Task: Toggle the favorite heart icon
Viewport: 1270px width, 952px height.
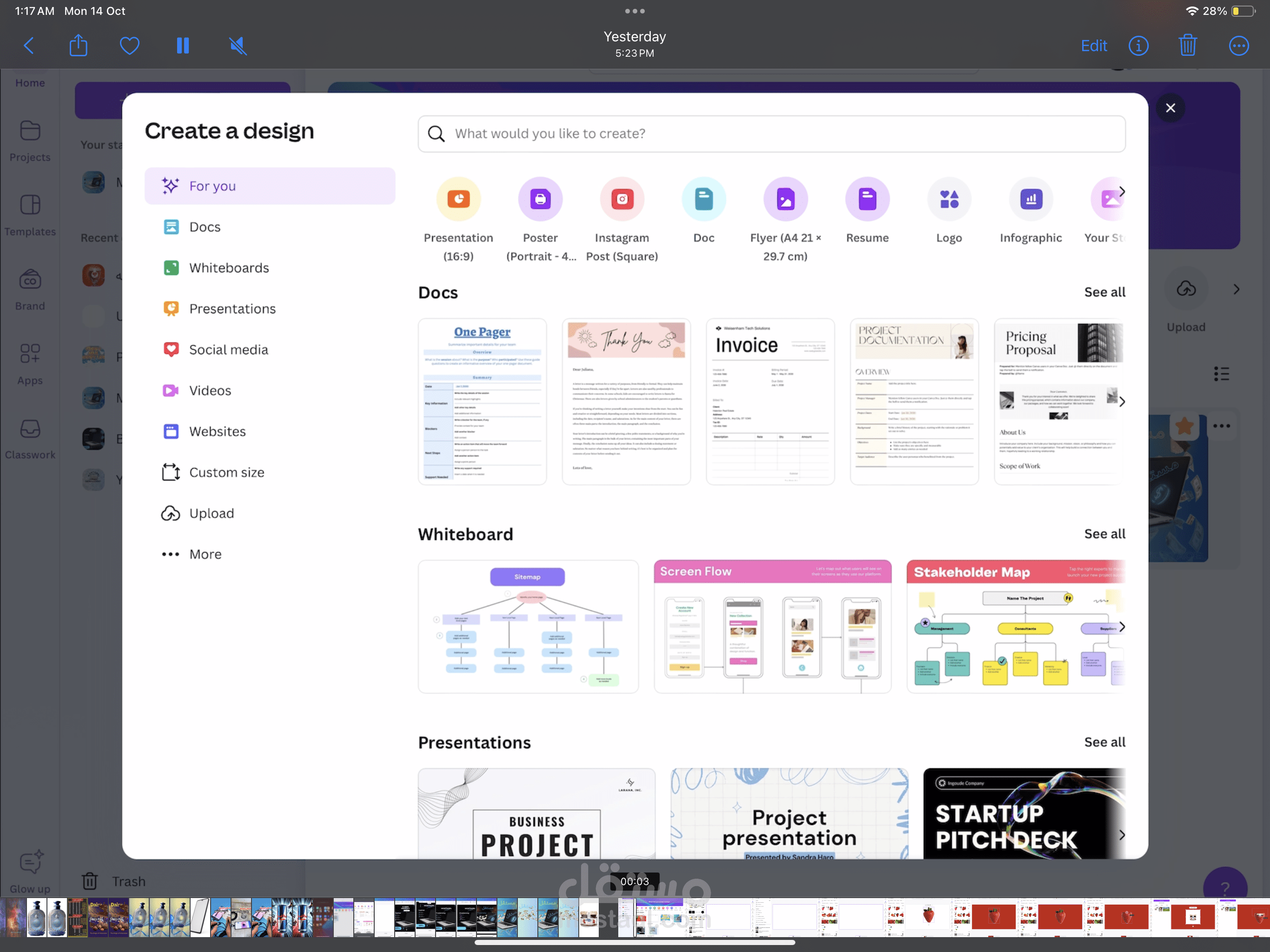Action: pyautogui.click(x=129, y=46)
